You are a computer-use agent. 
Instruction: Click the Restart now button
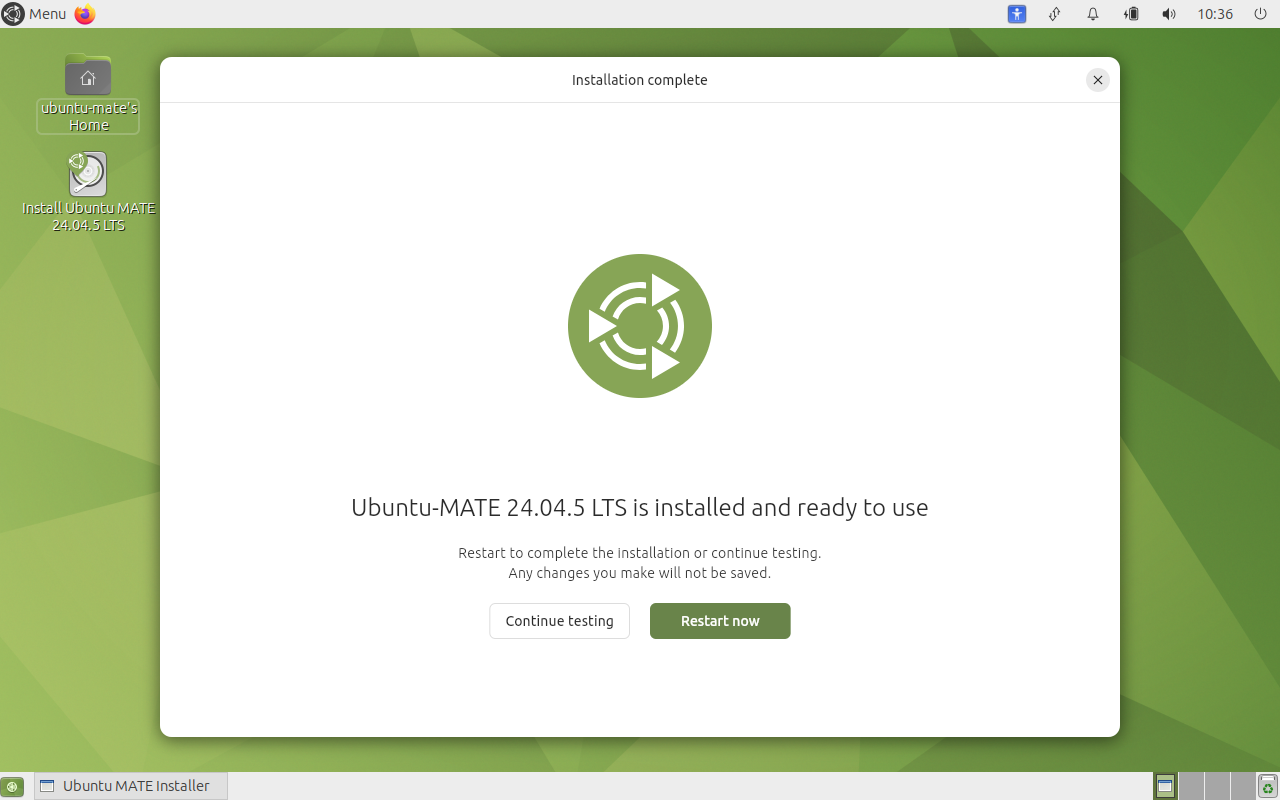(x=720, y=621)
